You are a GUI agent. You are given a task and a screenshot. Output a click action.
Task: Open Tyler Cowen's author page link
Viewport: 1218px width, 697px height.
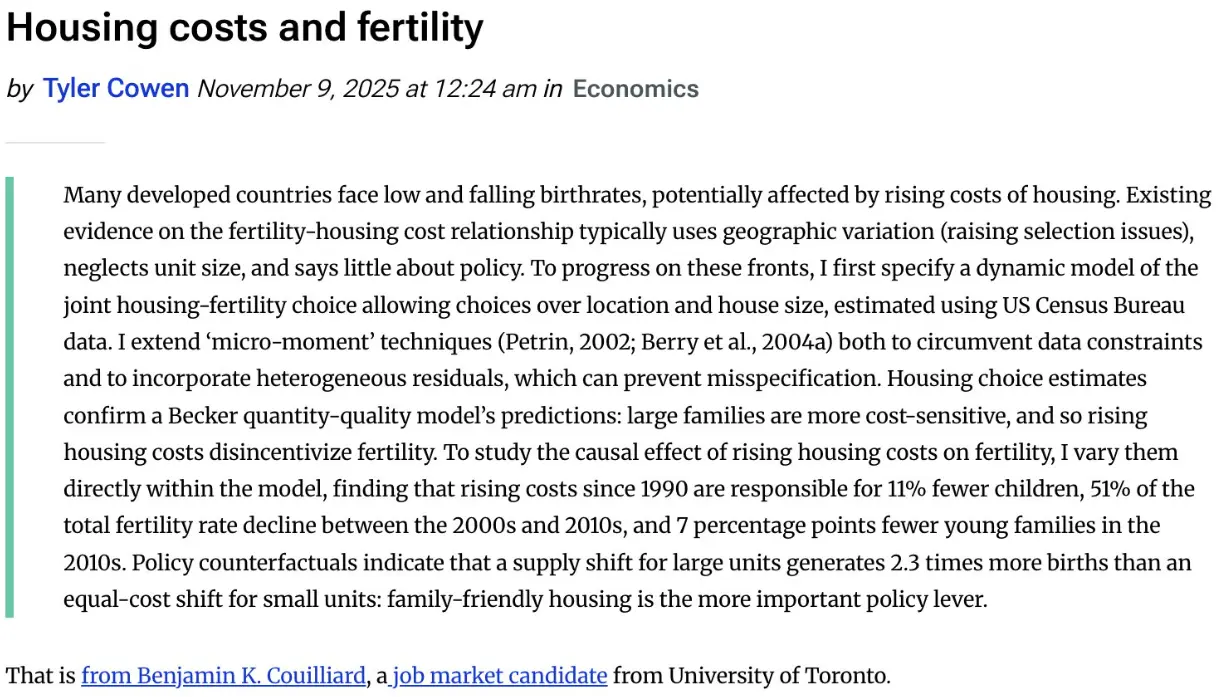[115, 89]
